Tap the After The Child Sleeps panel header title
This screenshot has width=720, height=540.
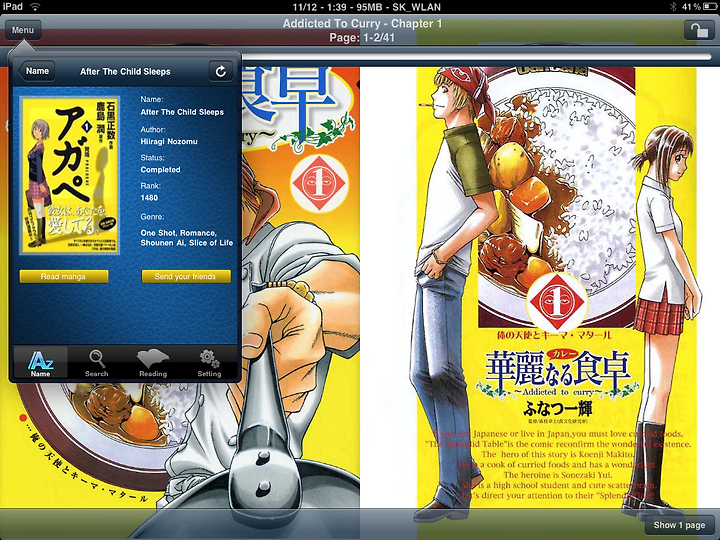(x=125, y=72)
